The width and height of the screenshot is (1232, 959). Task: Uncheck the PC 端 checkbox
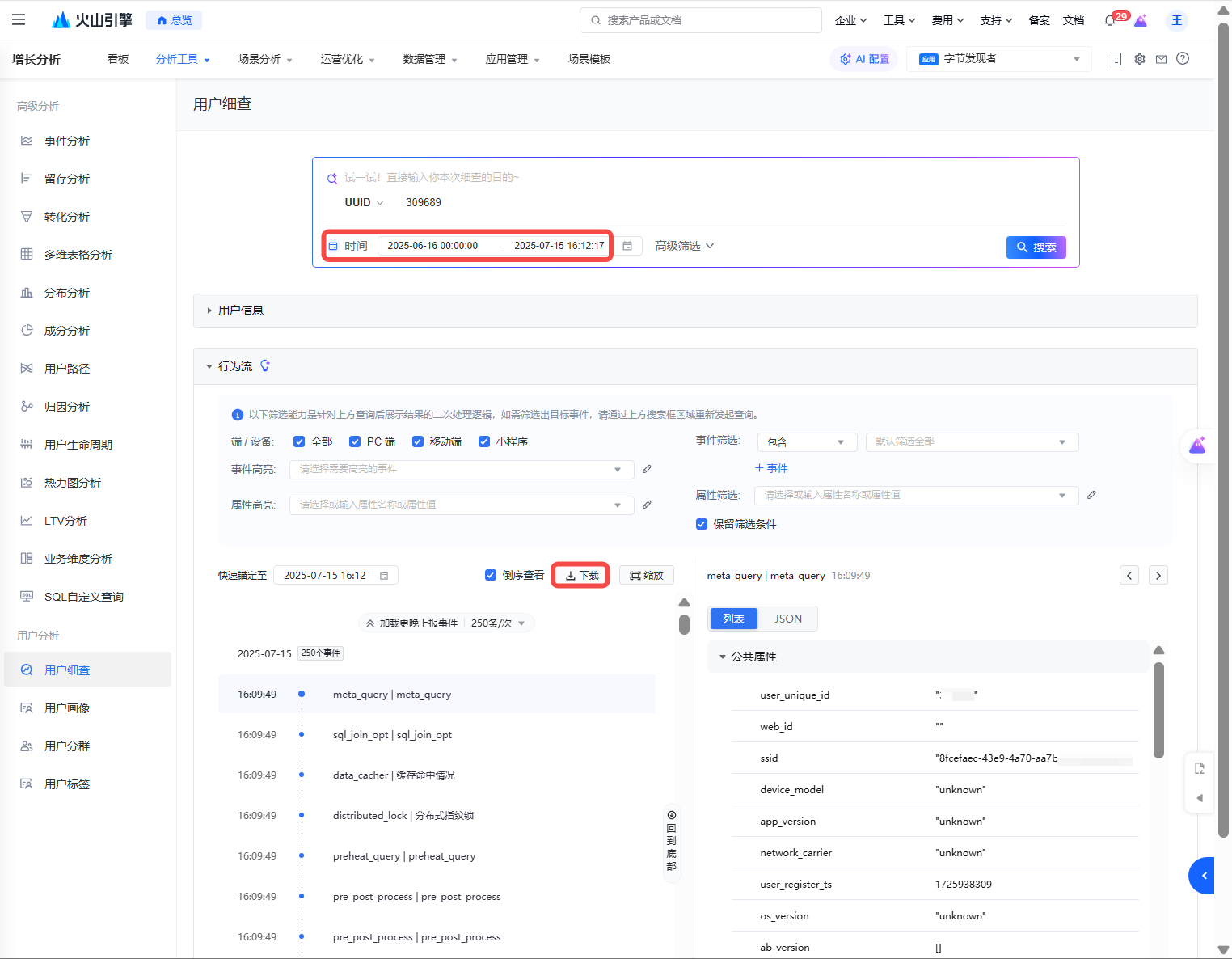tap(355, 441)
